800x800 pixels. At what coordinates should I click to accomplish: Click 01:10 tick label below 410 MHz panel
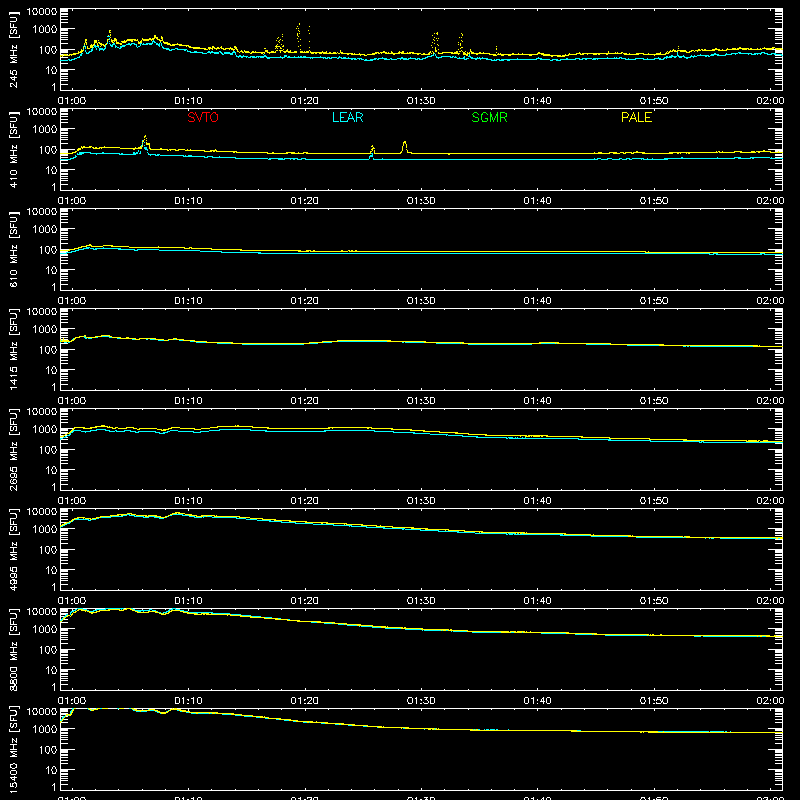pyautogui.click(x=188, y=201)
